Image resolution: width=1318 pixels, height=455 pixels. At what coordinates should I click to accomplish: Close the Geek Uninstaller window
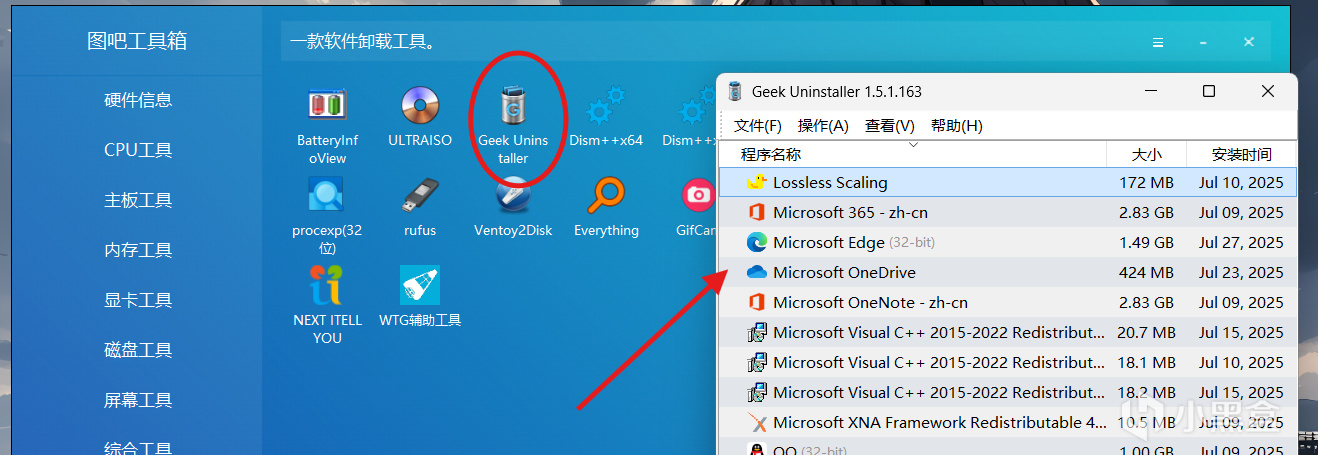(x=1268, y=91)
